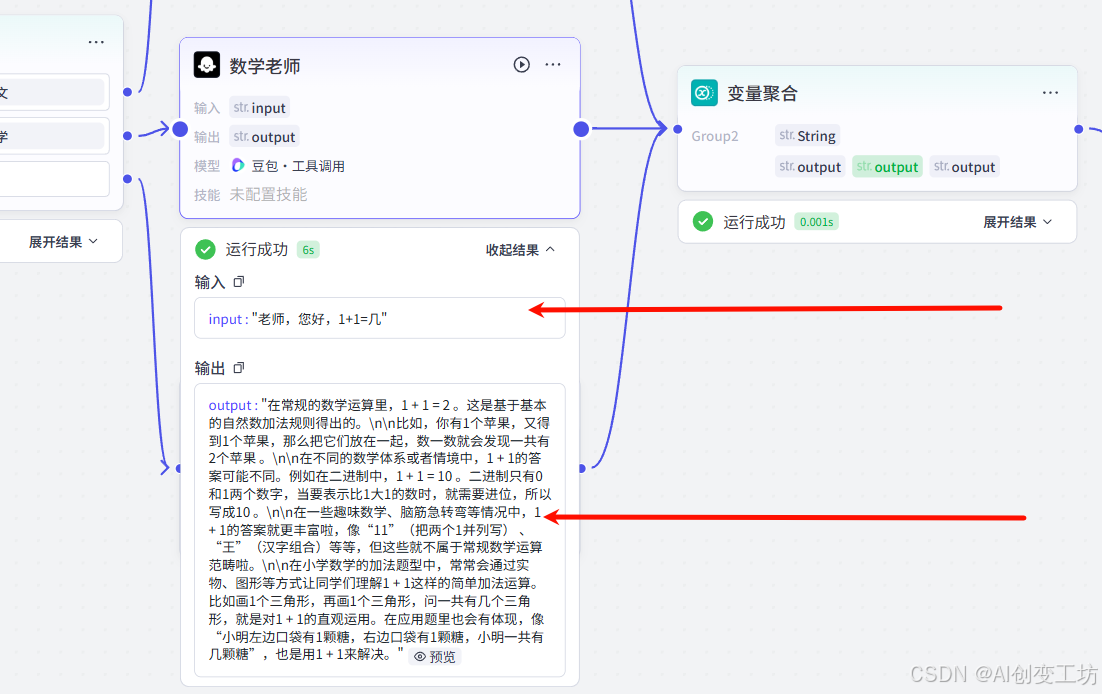1102x694 pixels.
Task: Expand results under left node via 展开结果
Action: 63,242
